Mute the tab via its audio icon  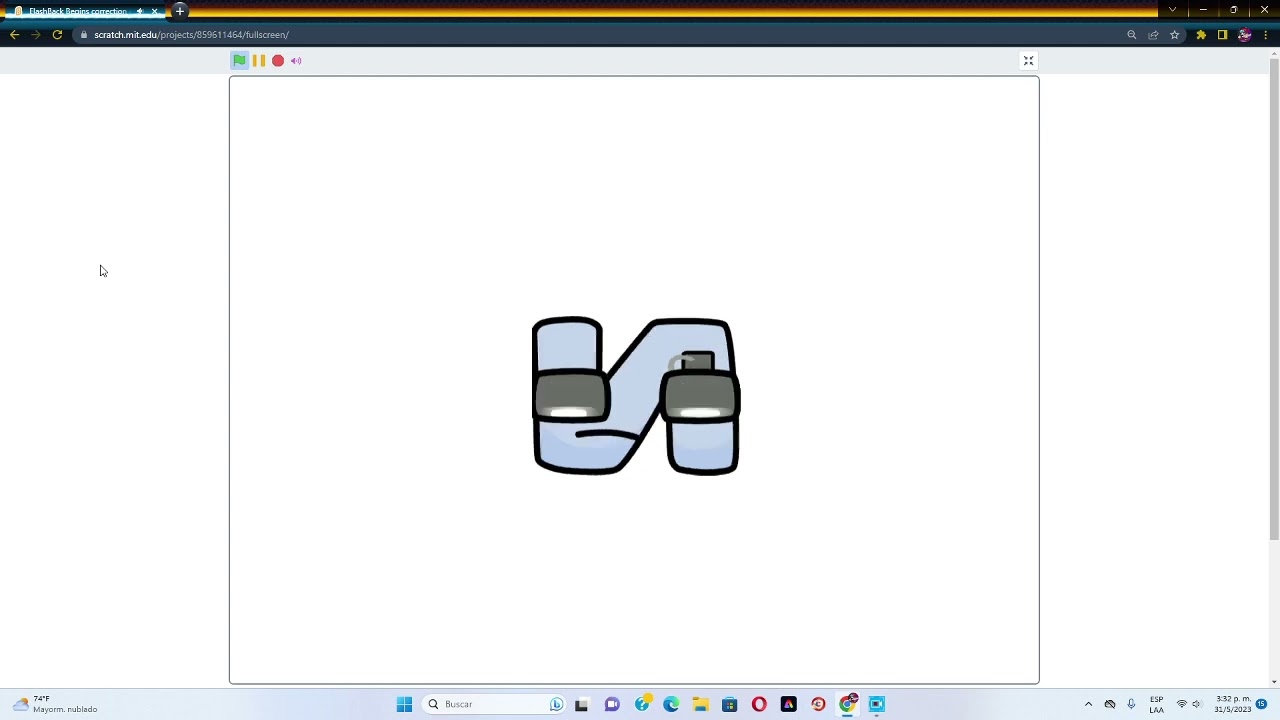pos(140,11)
